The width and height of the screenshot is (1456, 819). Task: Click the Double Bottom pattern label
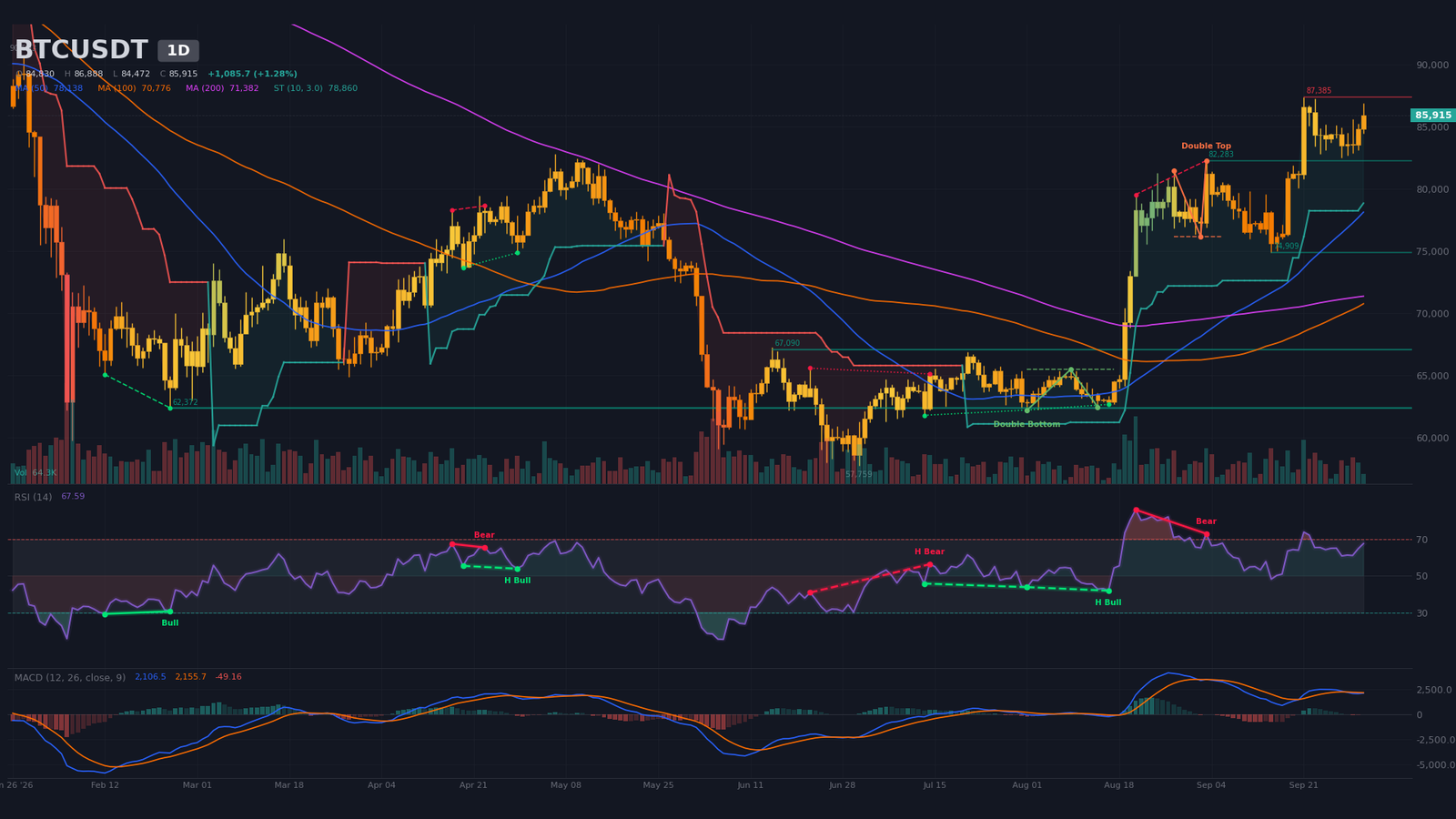tap(1026, 424)
